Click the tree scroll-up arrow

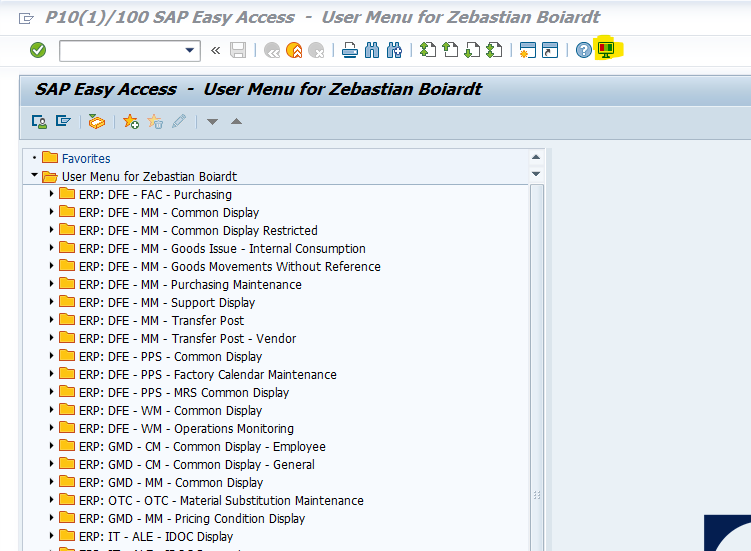pyautogui.click(x=536, y=157)
